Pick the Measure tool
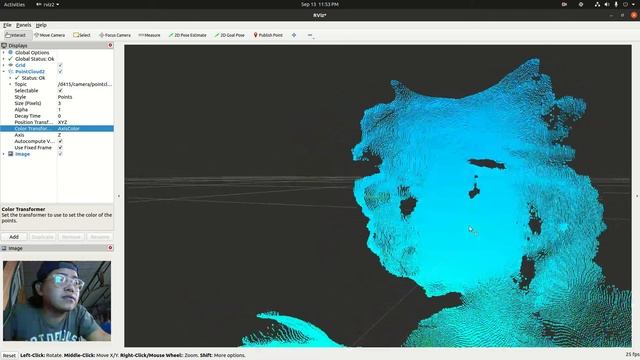 (149, 35)
